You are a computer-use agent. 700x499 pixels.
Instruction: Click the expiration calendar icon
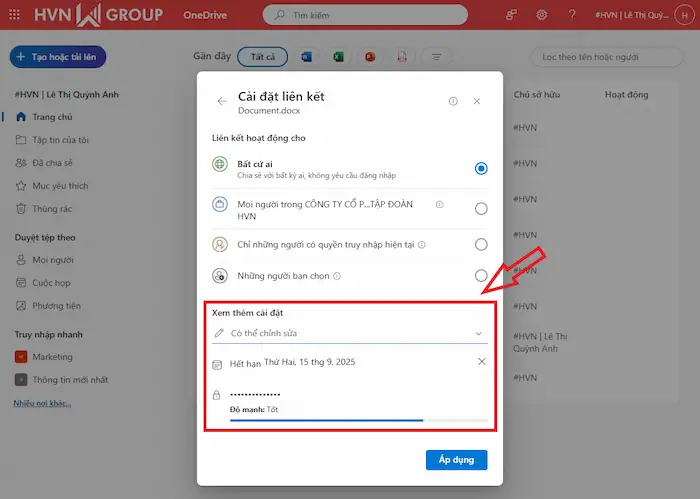coord(217,365)
